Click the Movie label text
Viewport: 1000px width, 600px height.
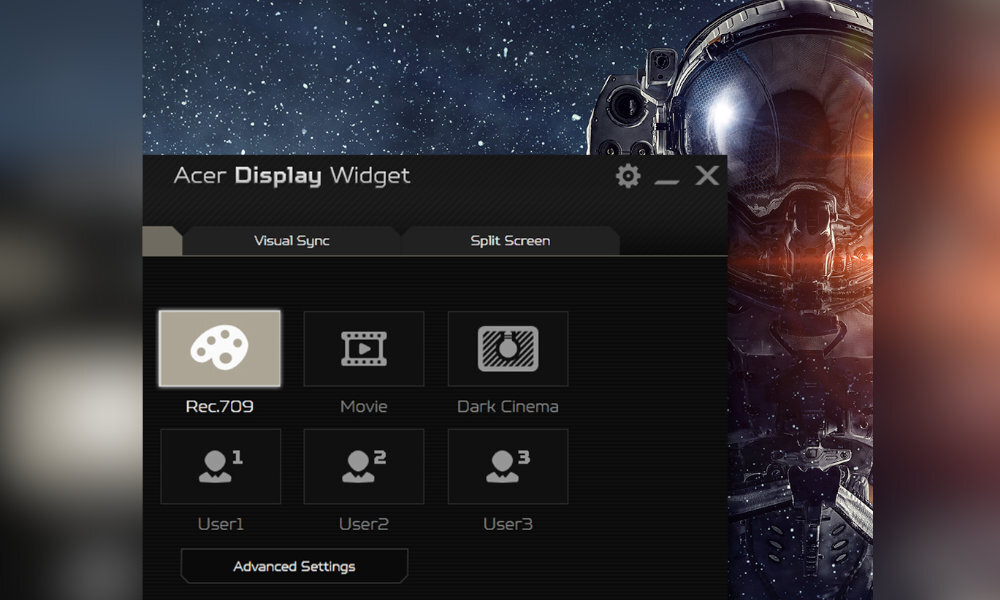tap(364, 406)
